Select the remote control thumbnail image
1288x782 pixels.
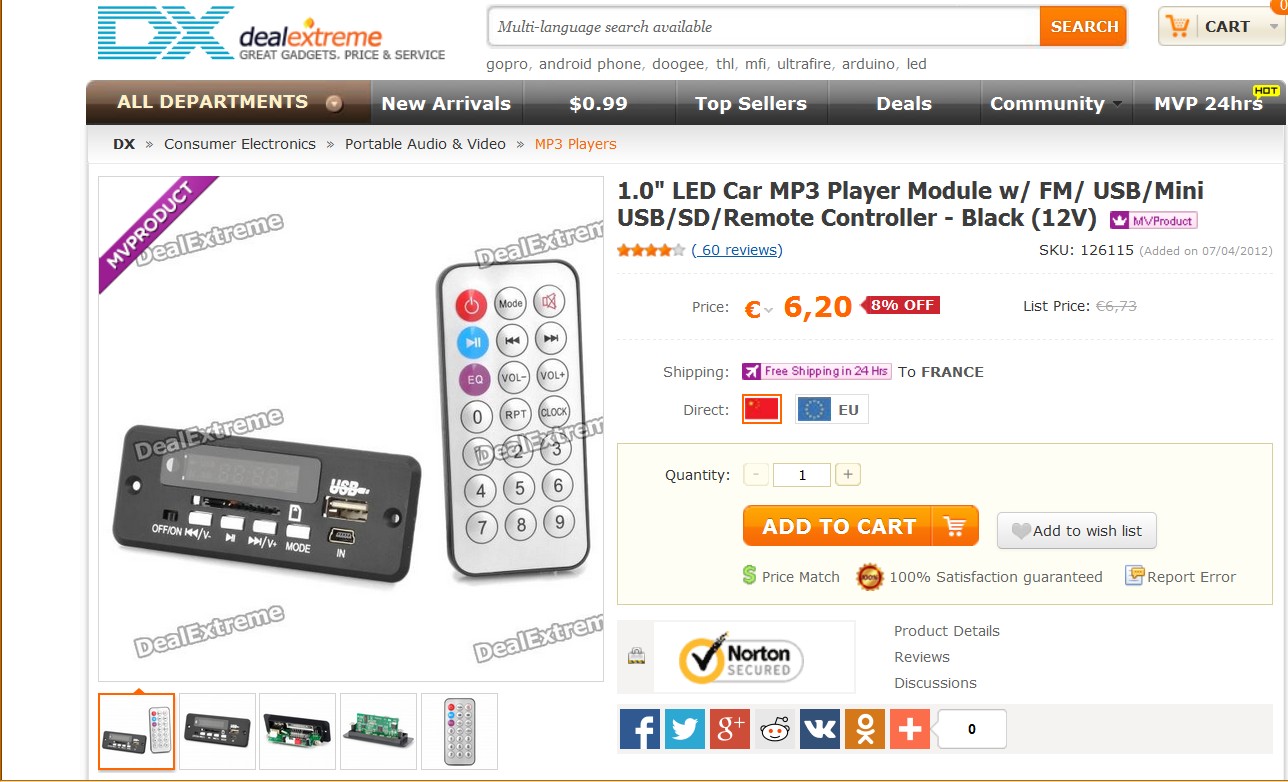click(459, 732)
